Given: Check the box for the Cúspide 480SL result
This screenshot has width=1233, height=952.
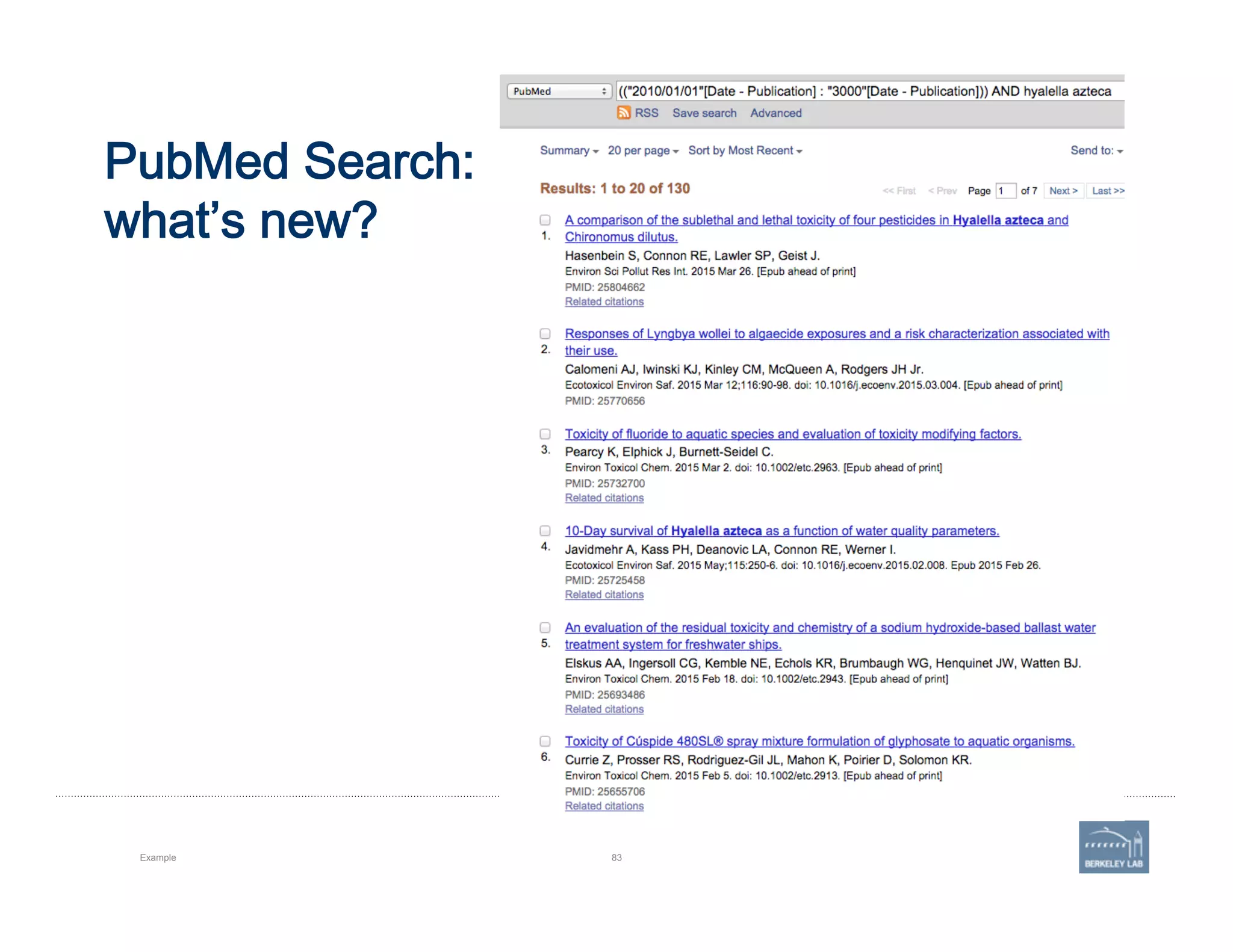Looking at the screenshot, I should pos(545,741).
